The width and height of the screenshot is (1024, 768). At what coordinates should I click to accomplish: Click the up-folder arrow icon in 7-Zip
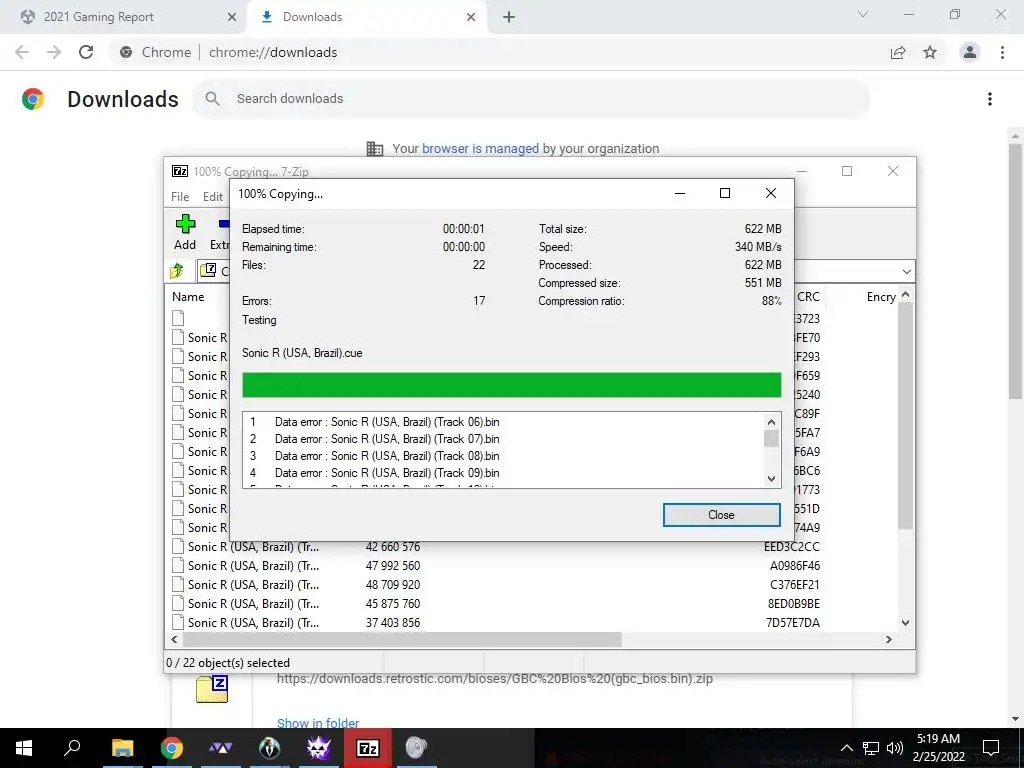(177, 270)
